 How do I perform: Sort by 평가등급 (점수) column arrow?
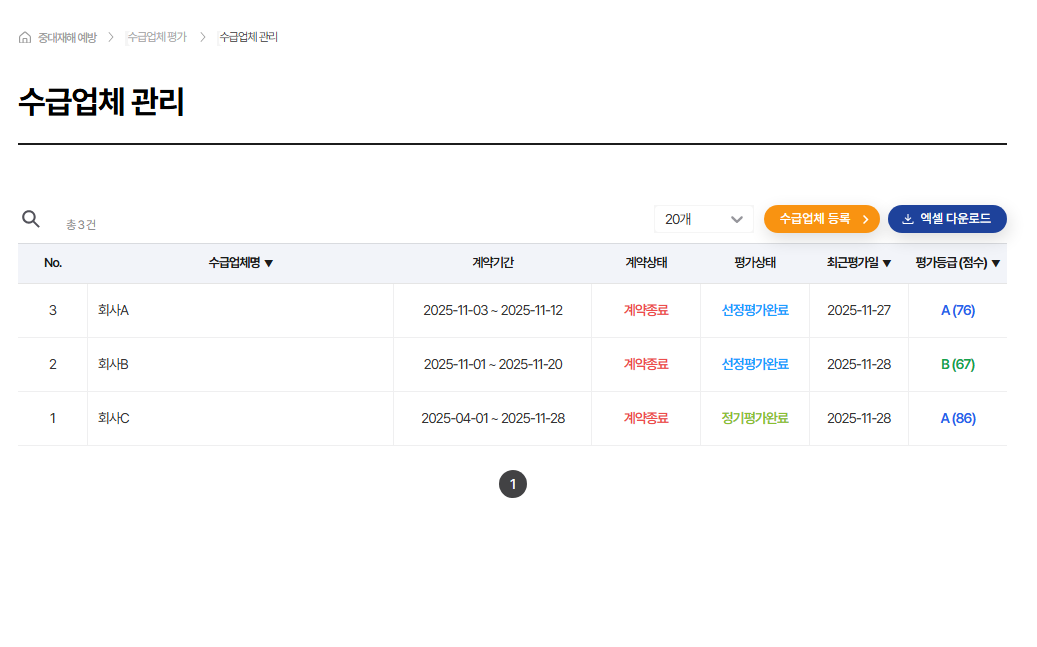(x=995, y=264)
